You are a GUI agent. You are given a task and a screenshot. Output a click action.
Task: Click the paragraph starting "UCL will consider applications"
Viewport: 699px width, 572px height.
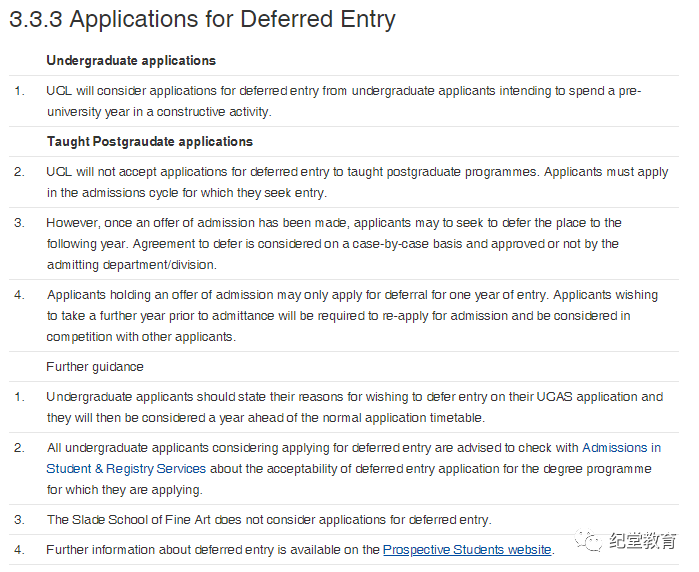(x=343, y=101)
